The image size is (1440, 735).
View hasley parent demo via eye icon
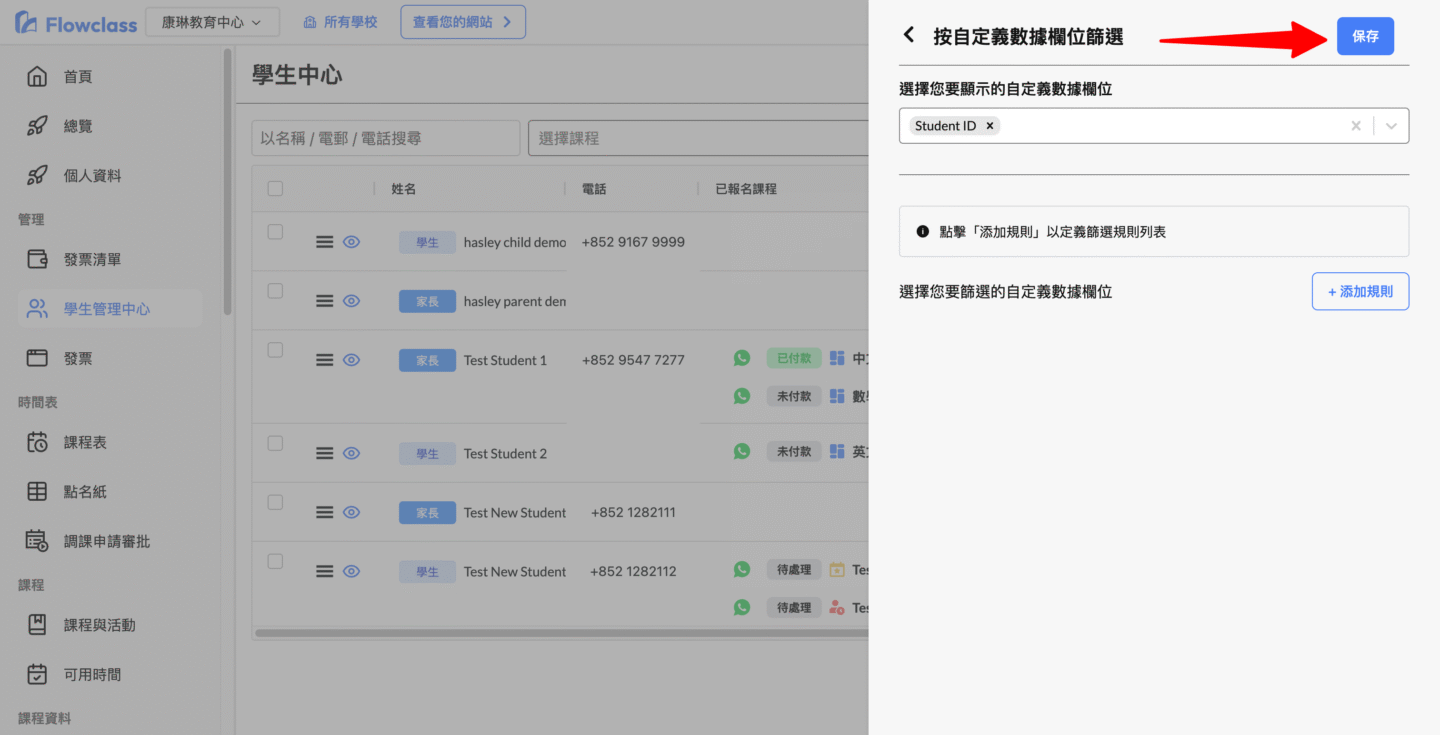tap(351, 301)
